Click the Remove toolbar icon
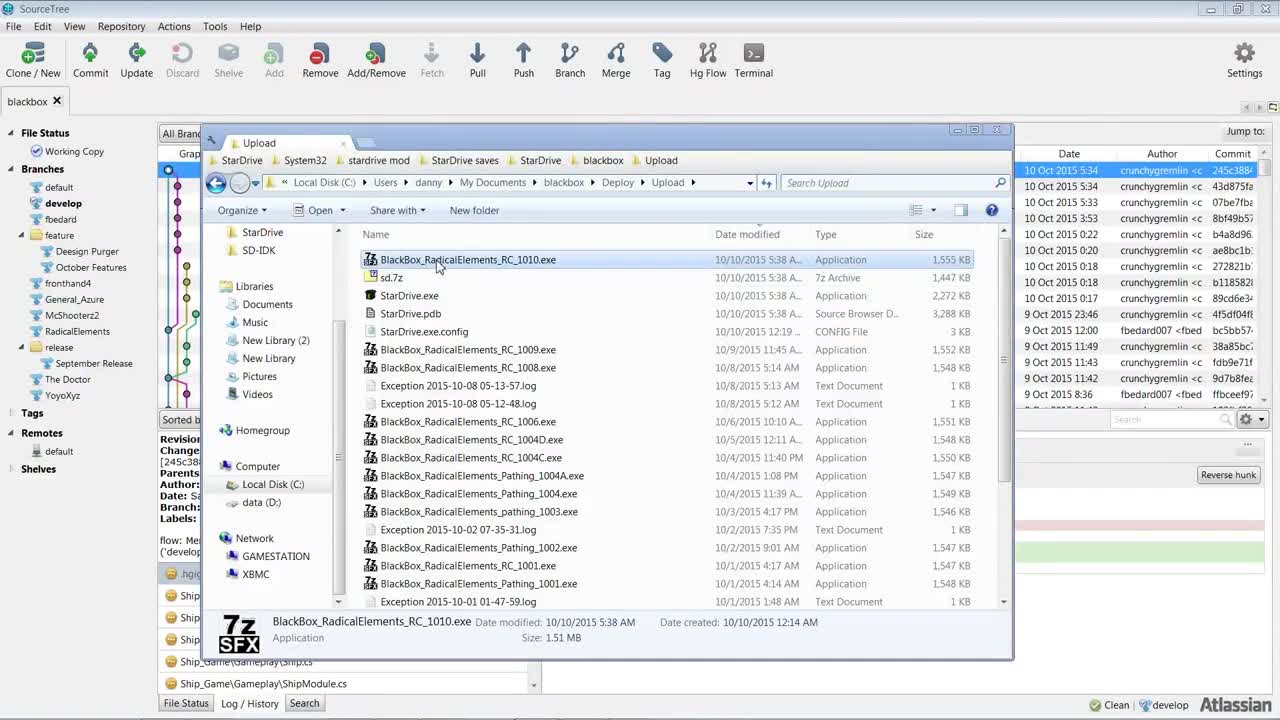 [320, 60]
